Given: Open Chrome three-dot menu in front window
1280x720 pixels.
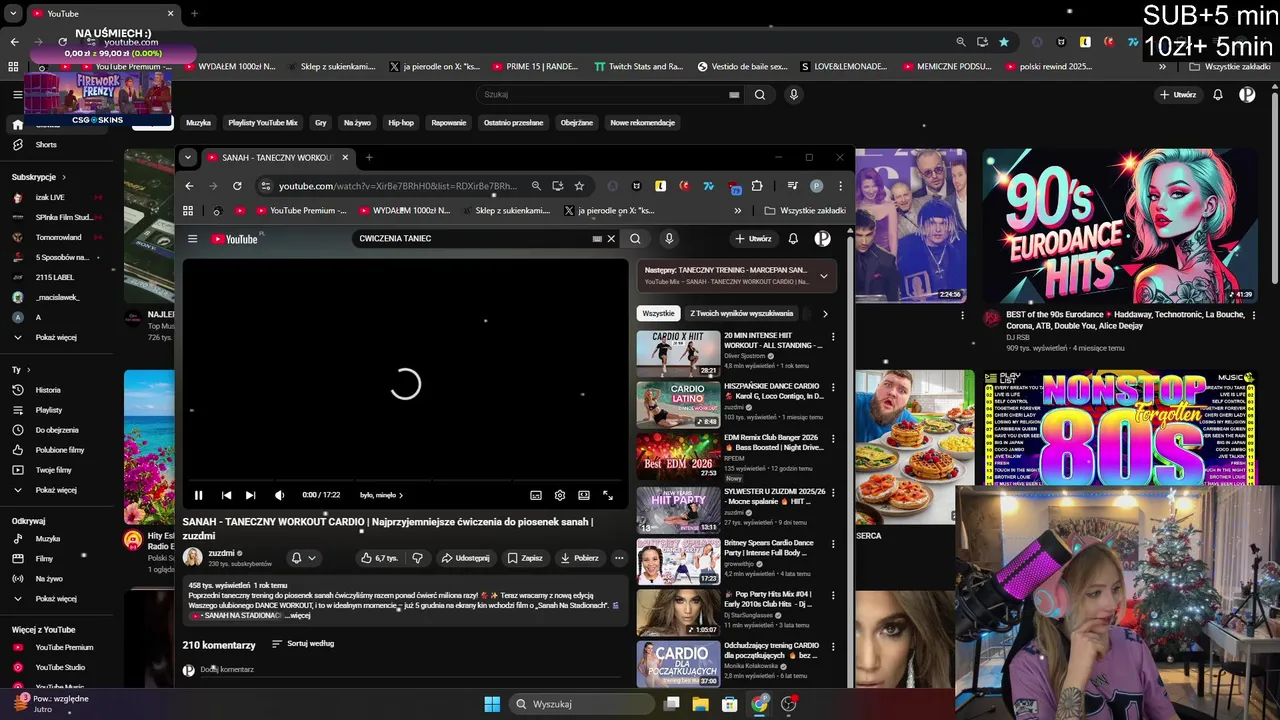Looking at the screenshot, I should click(840, 186).
